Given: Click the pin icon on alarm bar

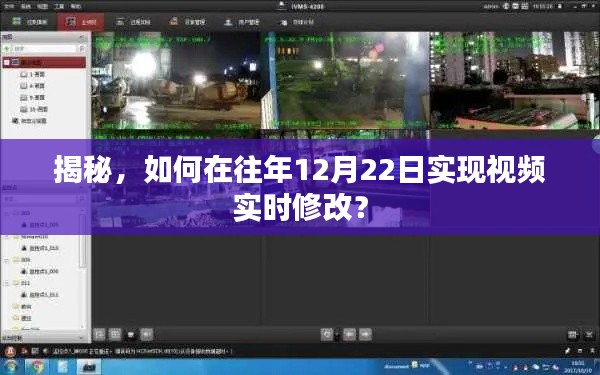Looking at the screenshot, I should coord(567,351).
